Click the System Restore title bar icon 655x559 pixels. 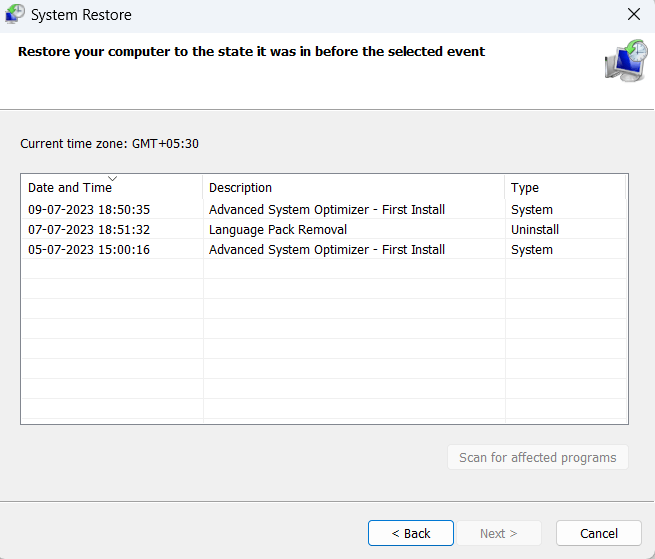pyautogui.click(x=16, y=15)
